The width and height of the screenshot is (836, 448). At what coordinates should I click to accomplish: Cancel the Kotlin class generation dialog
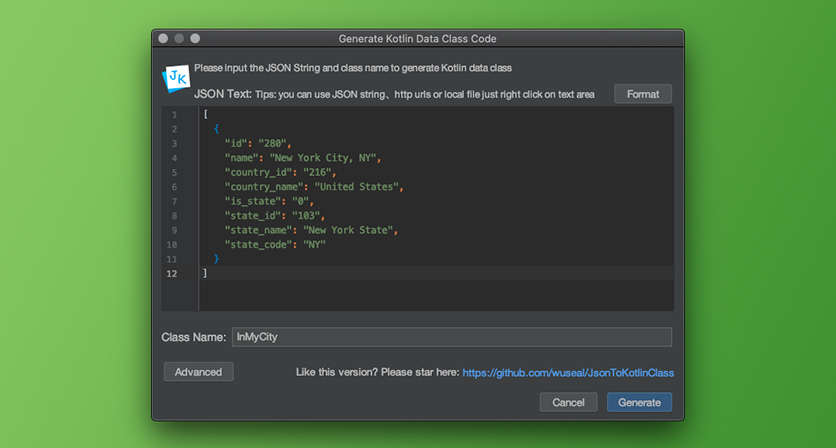click(x=568, y=402)
